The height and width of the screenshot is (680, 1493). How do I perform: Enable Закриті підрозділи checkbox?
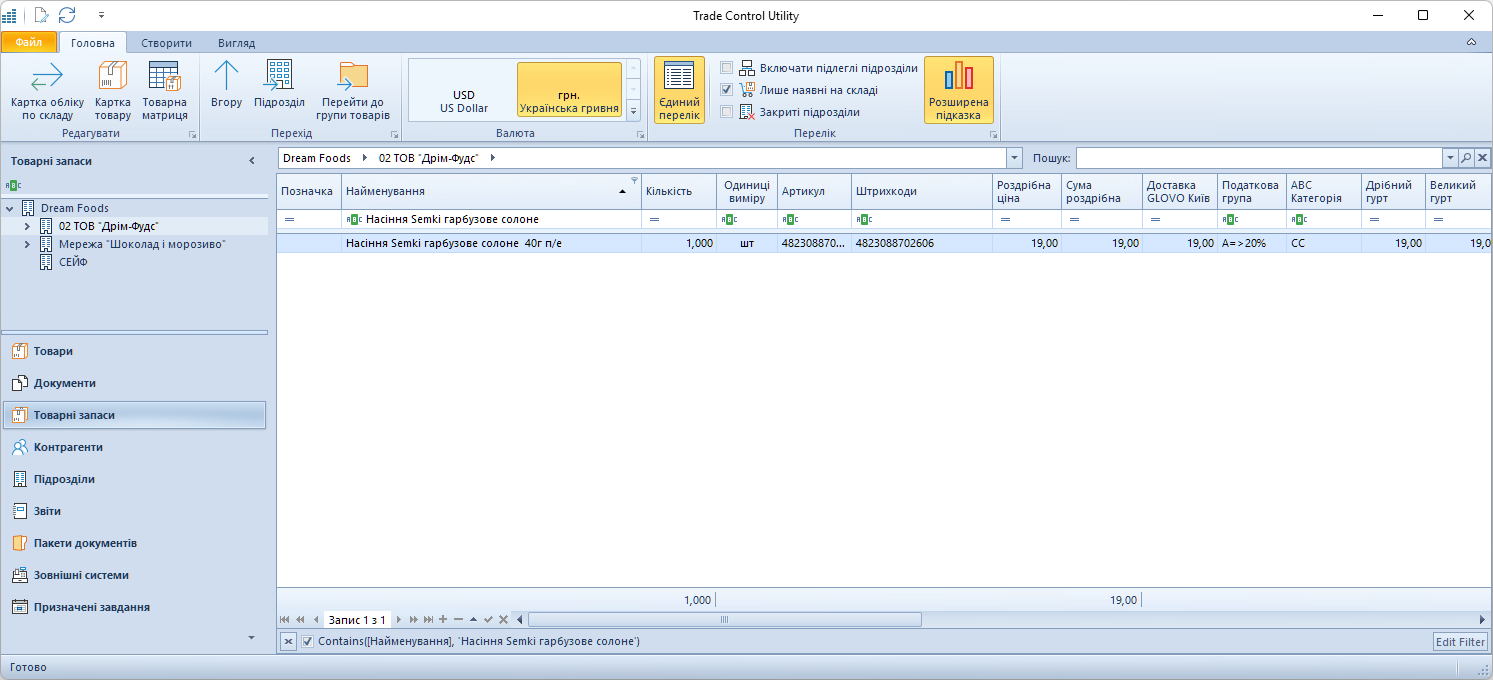pos(727,112)
